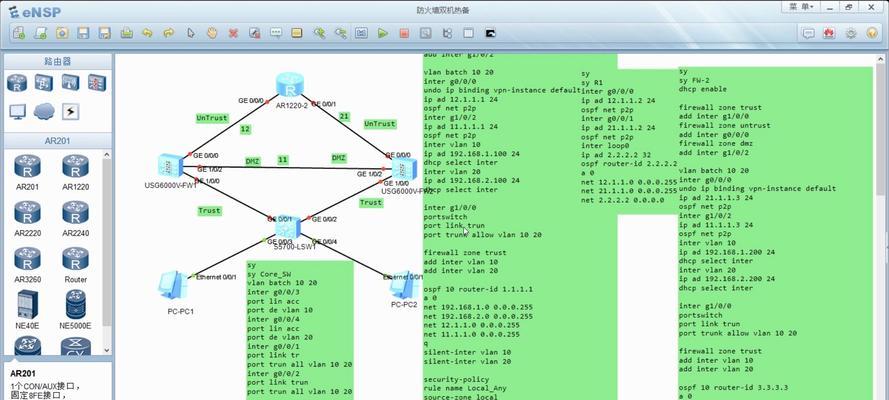Click the zoom out toolbar icon
Screen dimensions: 889x400
tap(340, 33)
